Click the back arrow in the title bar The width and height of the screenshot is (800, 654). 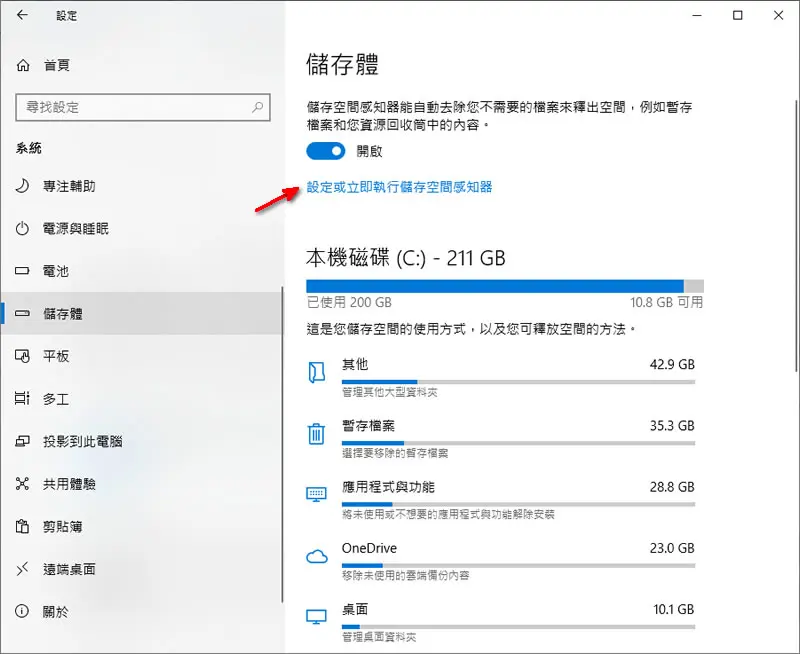point(22,15)
